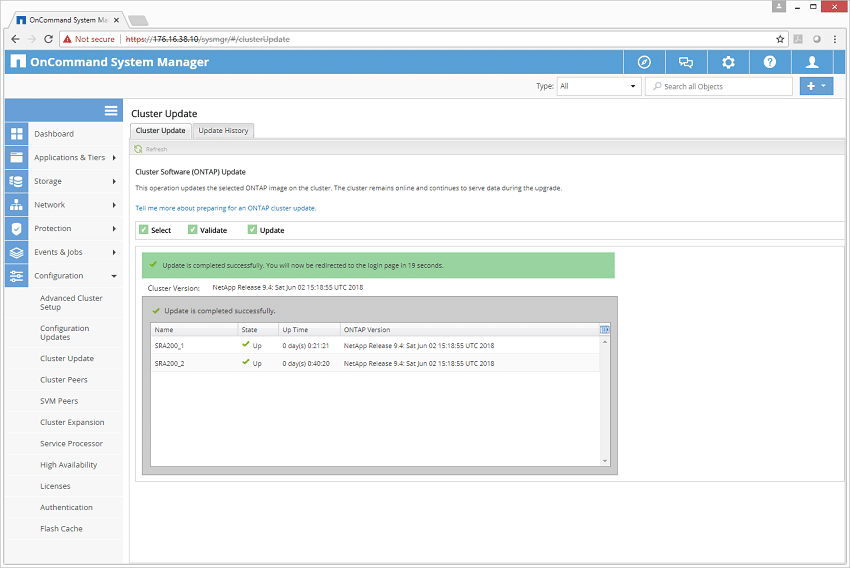Viewport: 850px width, 568px height.
Task: Click the Applications & Tiers sidebar icon
Action: pyautogui.click(x=17, y=157)
